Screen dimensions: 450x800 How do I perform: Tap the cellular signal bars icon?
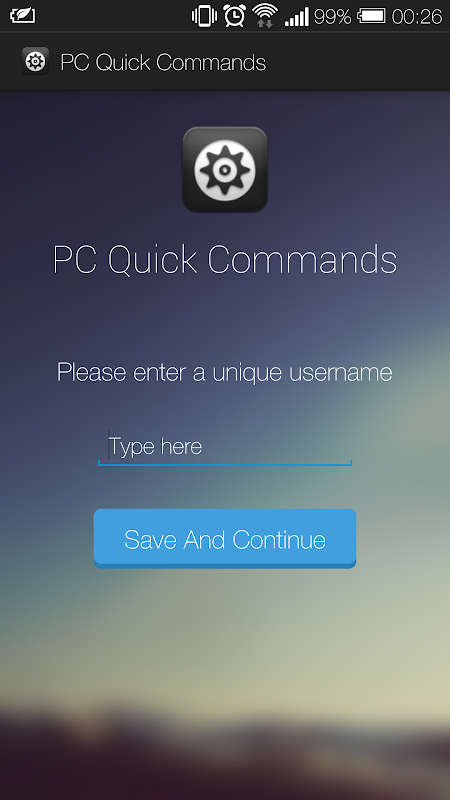296,16
